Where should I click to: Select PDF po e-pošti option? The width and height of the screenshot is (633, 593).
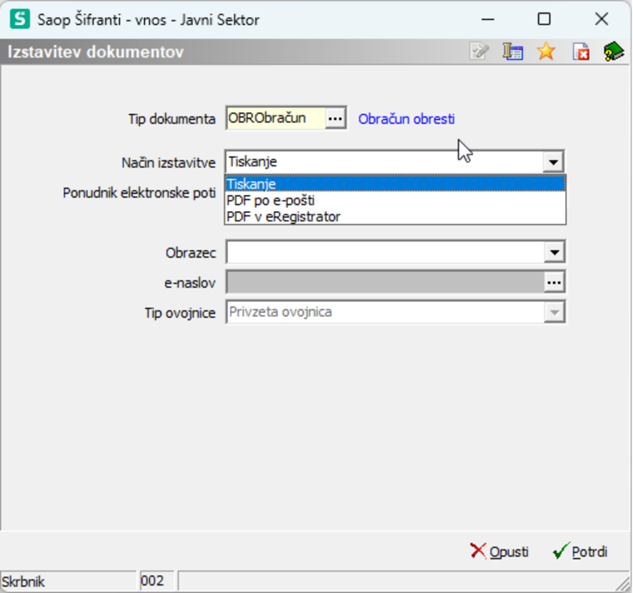point(395,200)
